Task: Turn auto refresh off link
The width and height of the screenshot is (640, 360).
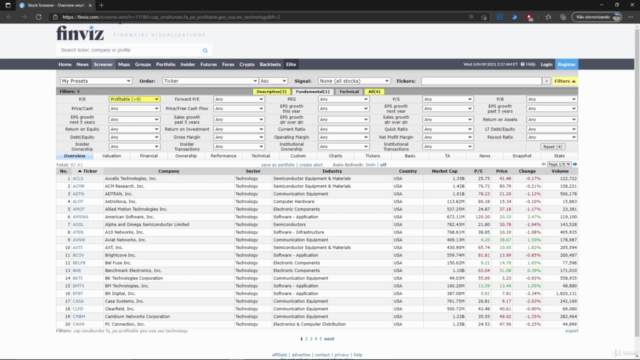Action: point(383,165)
